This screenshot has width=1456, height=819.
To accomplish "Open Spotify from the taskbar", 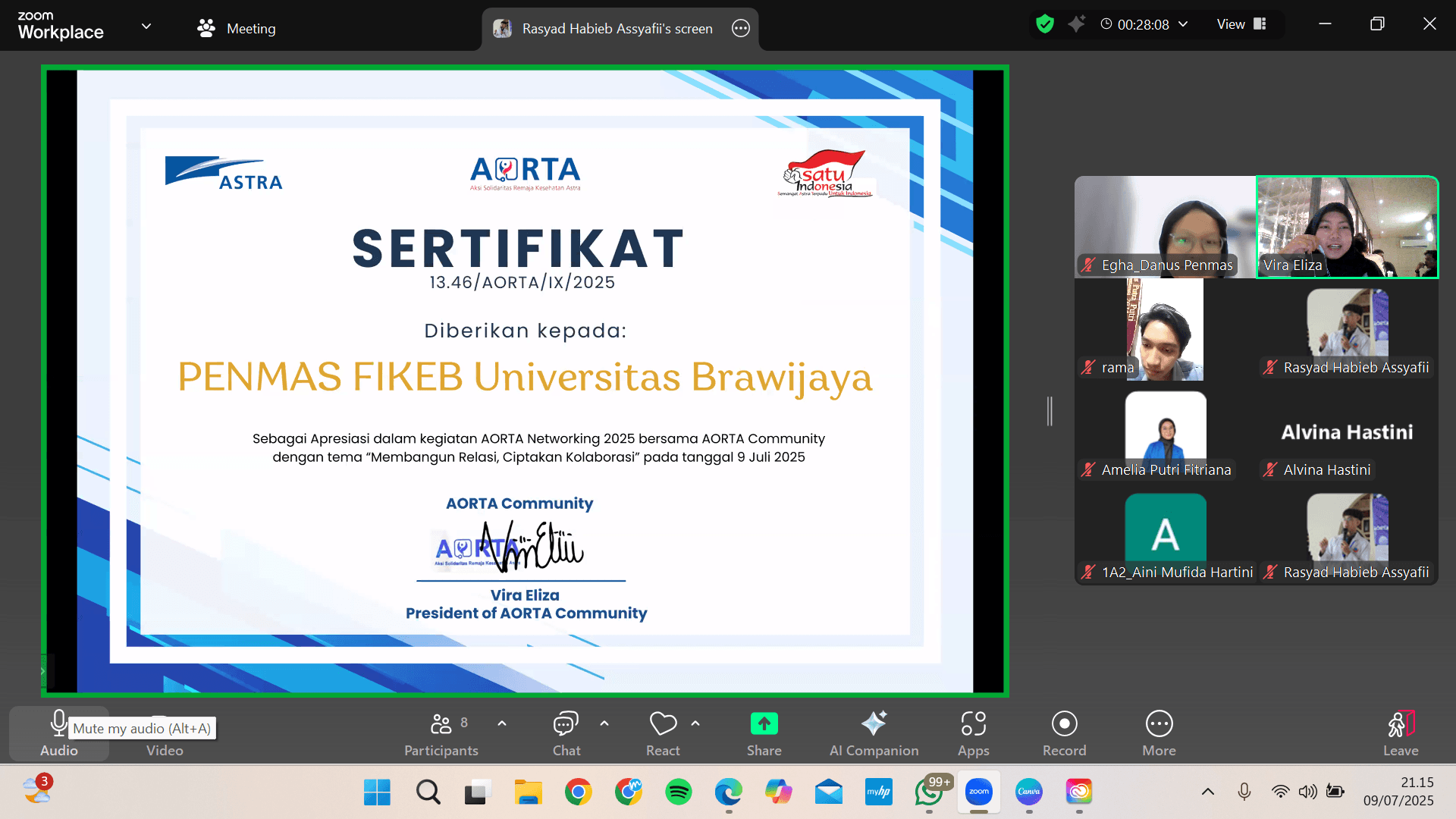I will click(x=679, y=792).
